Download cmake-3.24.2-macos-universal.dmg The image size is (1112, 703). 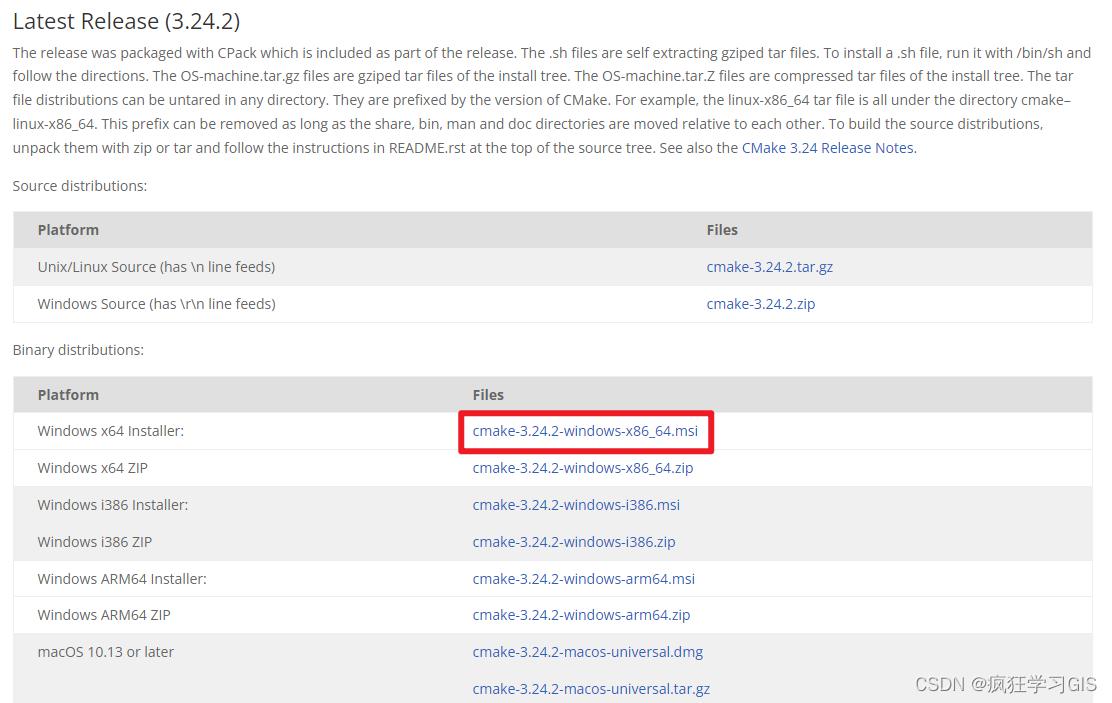pos(588,651)
